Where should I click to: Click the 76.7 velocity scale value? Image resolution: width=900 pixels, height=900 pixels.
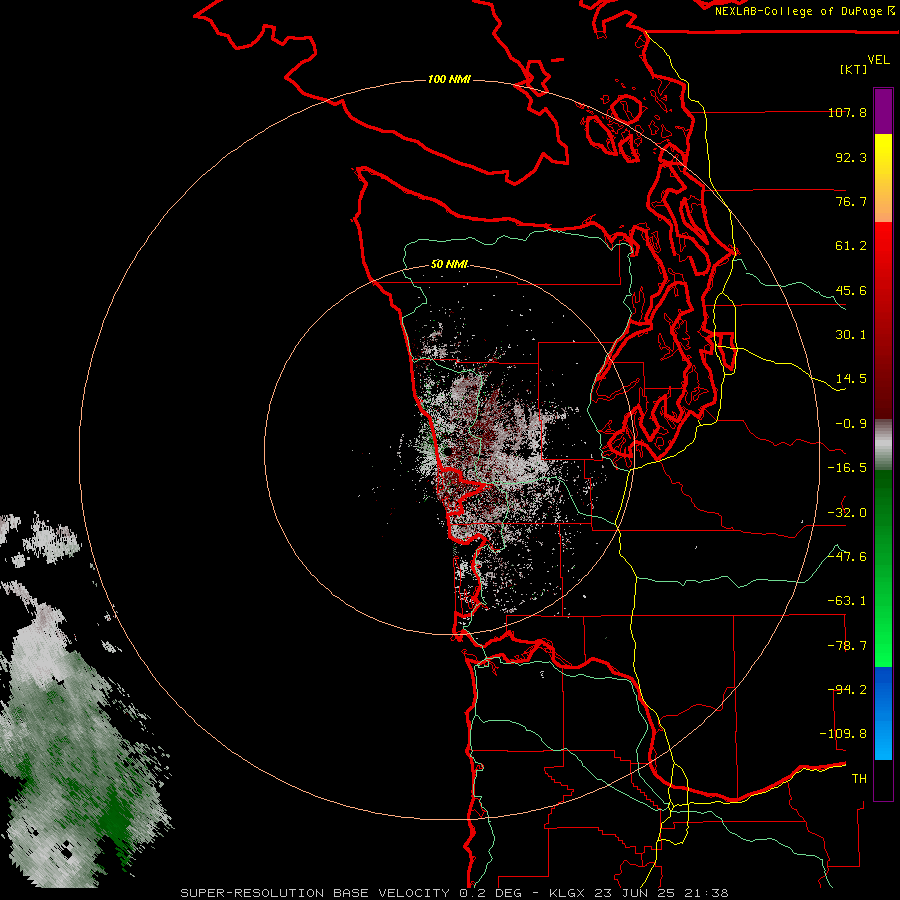coord(851,201)
